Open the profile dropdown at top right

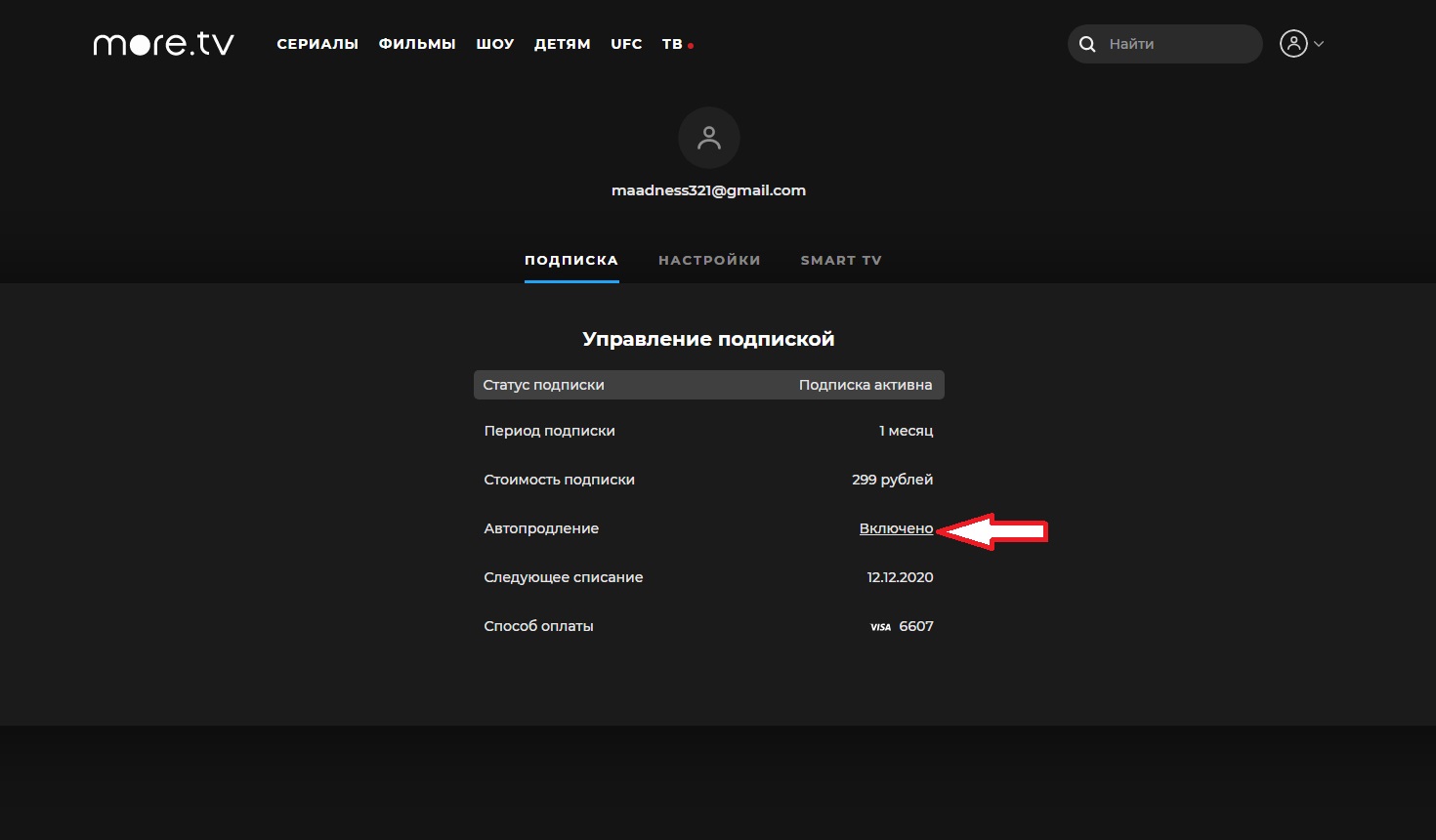tap(1302, 43)
